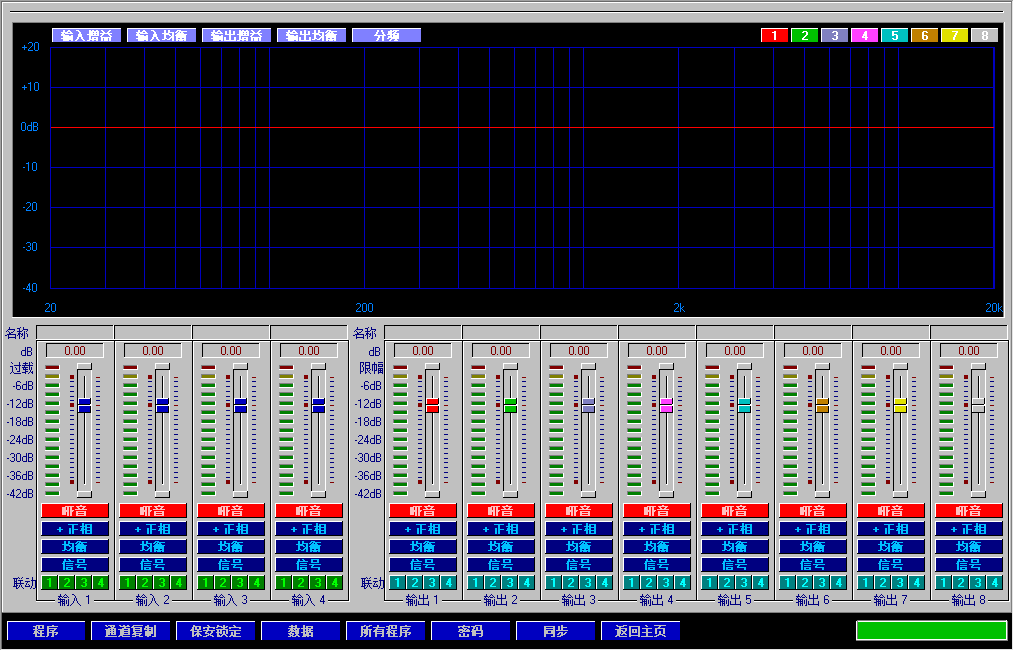Click the blue 输入 1 gain fader
Image resolution: width=1014 pixels, height=651 pixels.
[x=85, y=405]
